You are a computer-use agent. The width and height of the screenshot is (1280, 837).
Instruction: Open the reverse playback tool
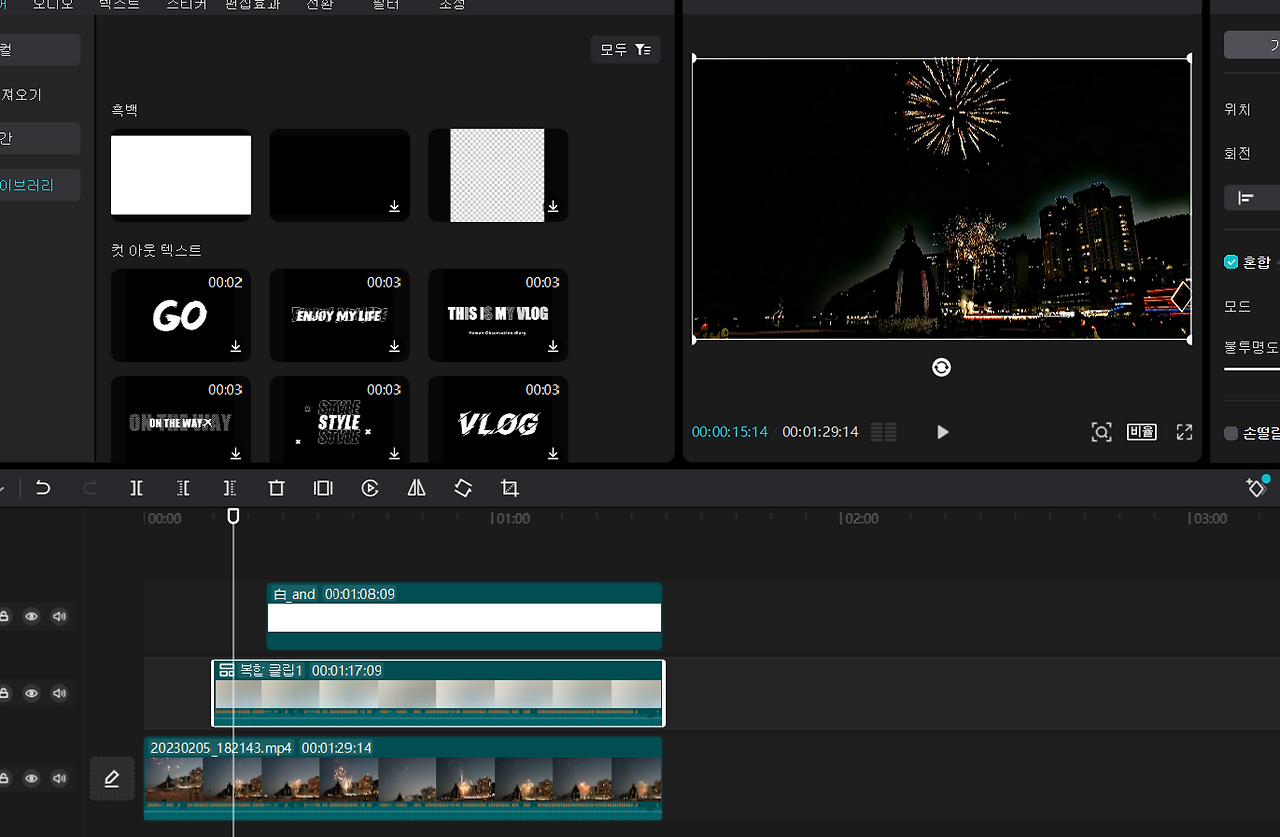pyautogui.click(x=370, y=488)
